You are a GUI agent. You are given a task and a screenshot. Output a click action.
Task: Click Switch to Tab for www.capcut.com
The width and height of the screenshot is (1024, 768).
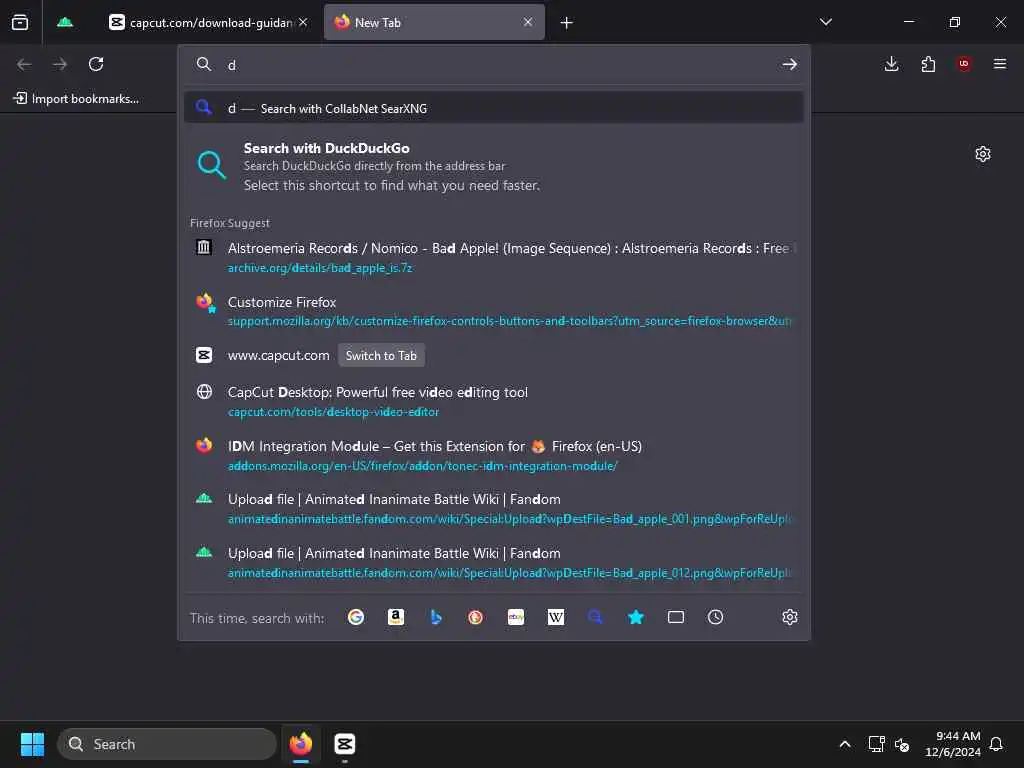[381, 355]
